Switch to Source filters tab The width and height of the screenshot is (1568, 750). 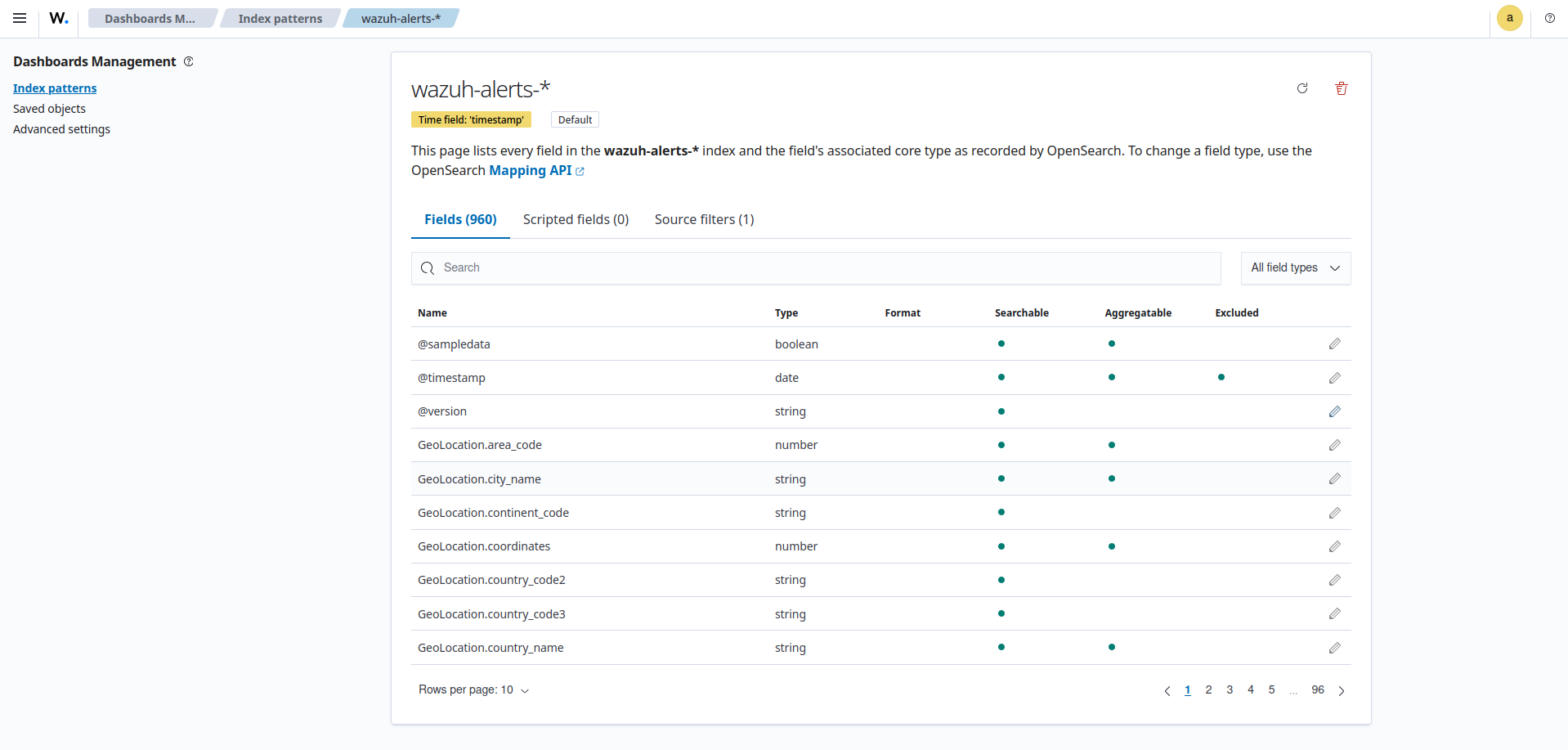coord(704,219)
